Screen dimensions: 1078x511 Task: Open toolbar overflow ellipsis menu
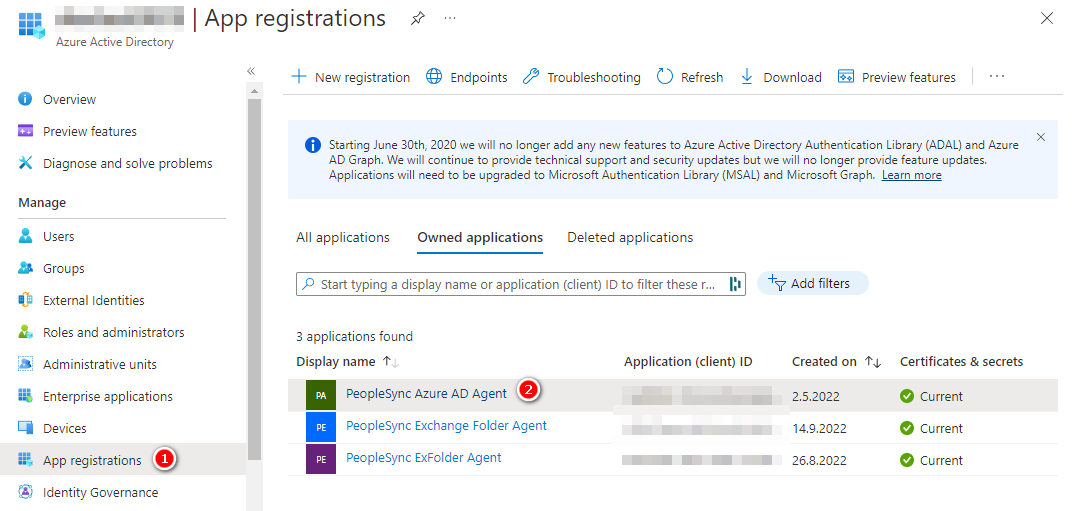[x=997, y=76]
